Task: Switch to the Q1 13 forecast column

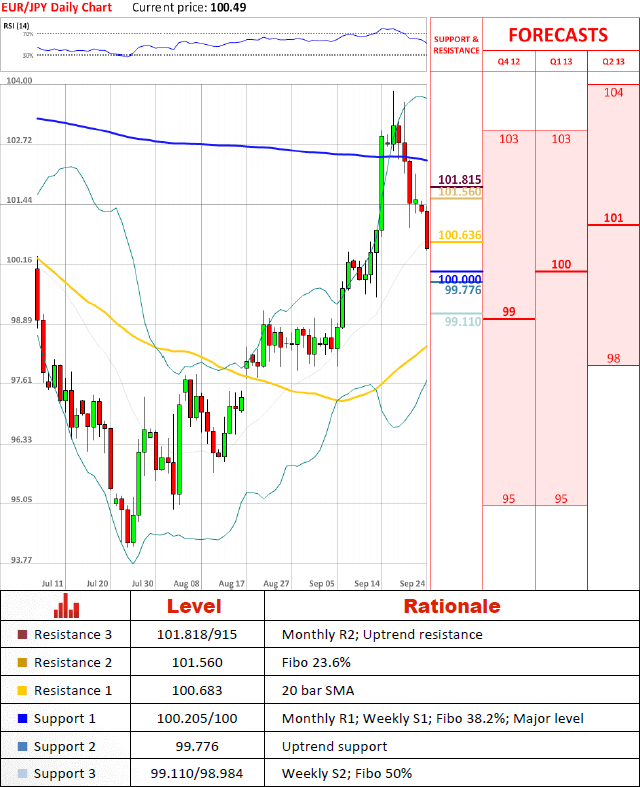Action: [561, 62]
